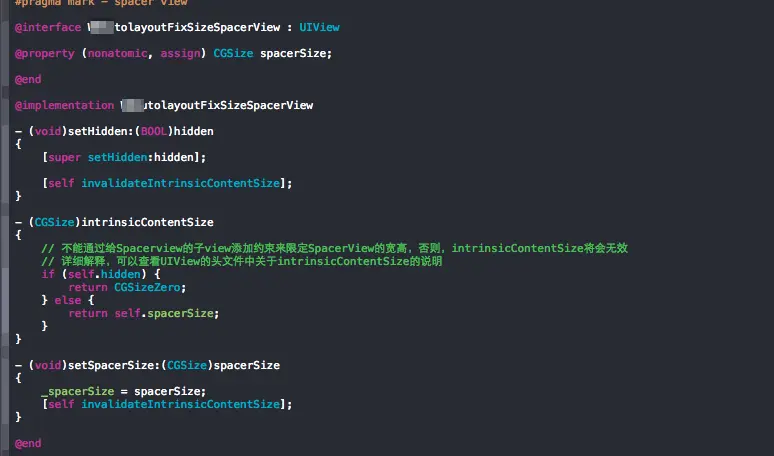The image size is (774, 456).
Task: Click the else keyword
Action: 68,301
